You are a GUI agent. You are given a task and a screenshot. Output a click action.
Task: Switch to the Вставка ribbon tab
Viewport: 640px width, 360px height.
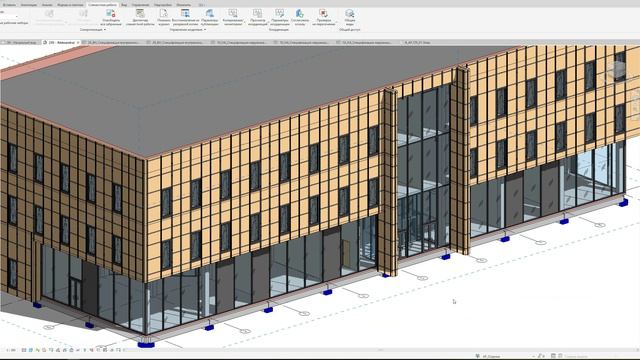[x=9, y=5]
